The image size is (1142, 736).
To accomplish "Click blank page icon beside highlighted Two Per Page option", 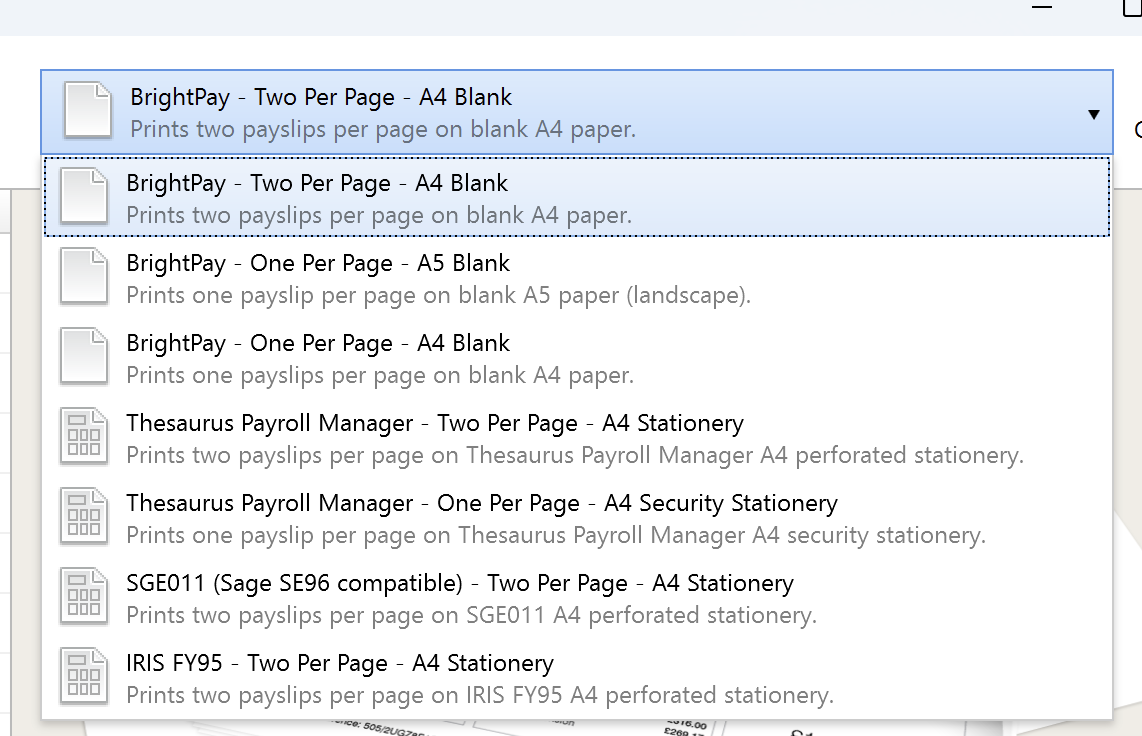I will click(84, 196).
